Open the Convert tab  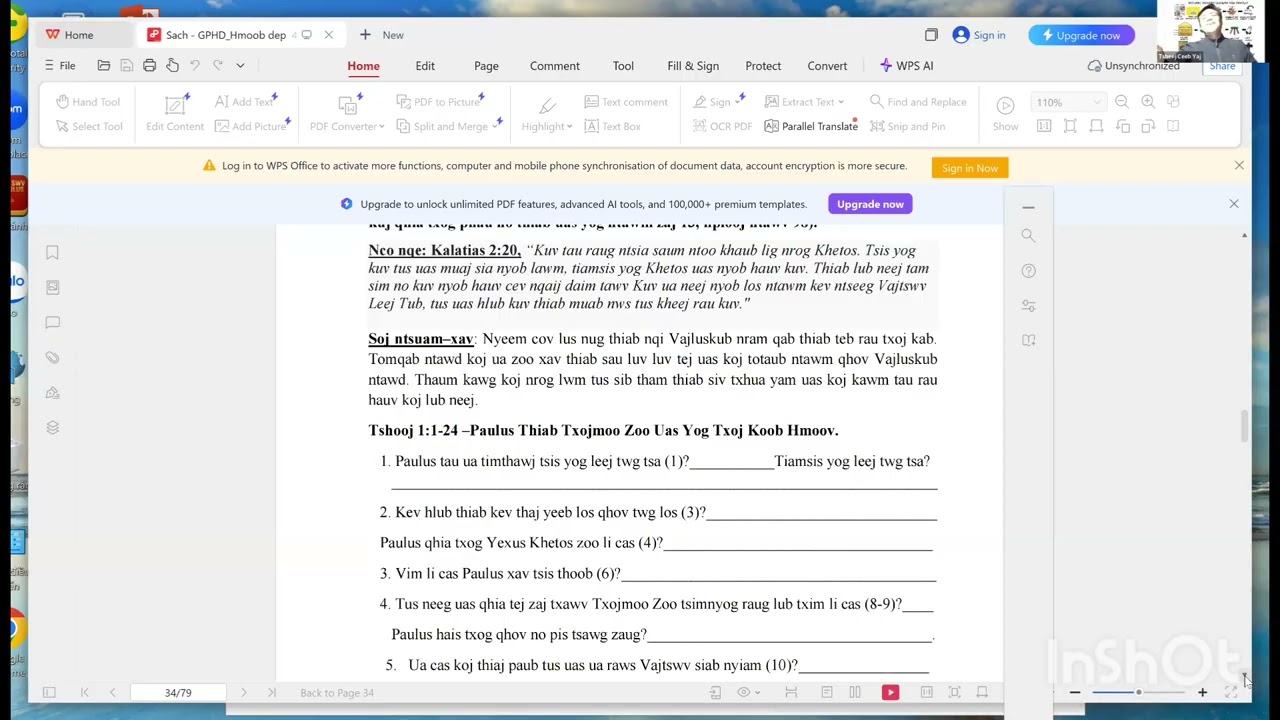coord(827,66)
